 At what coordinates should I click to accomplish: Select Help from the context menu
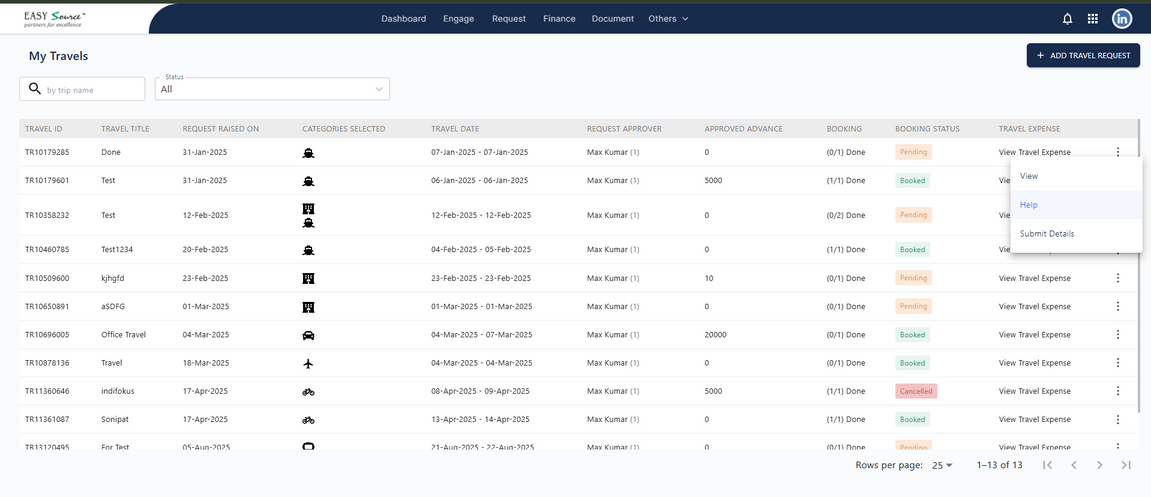(x=1029, y=205)
